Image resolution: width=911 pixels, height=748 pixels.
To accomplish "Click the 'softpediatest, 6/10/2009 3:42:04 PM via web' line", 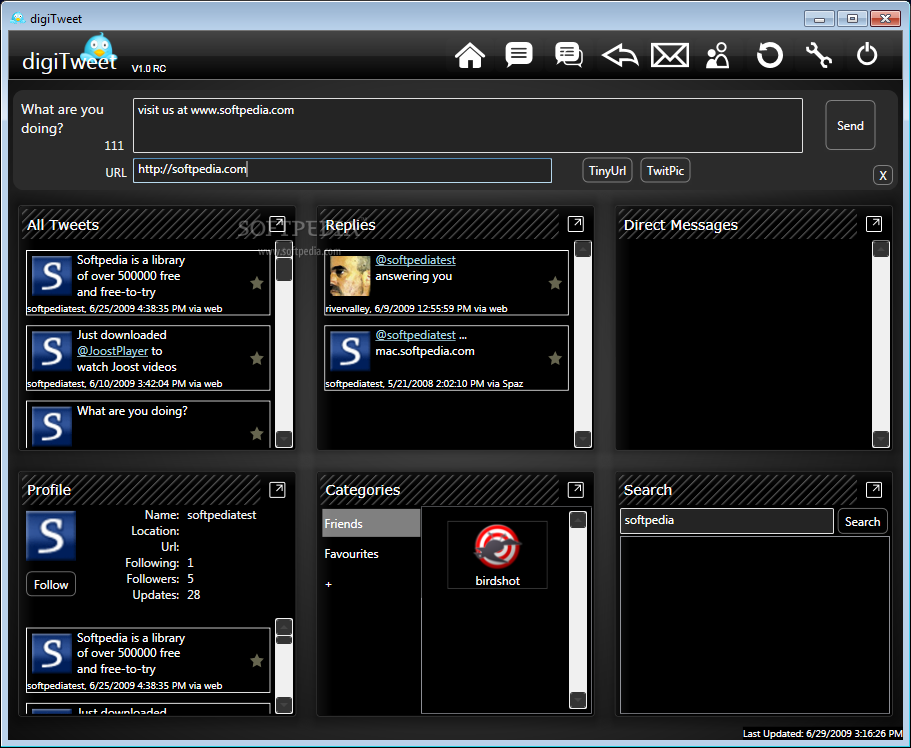I will coord(125,384).
